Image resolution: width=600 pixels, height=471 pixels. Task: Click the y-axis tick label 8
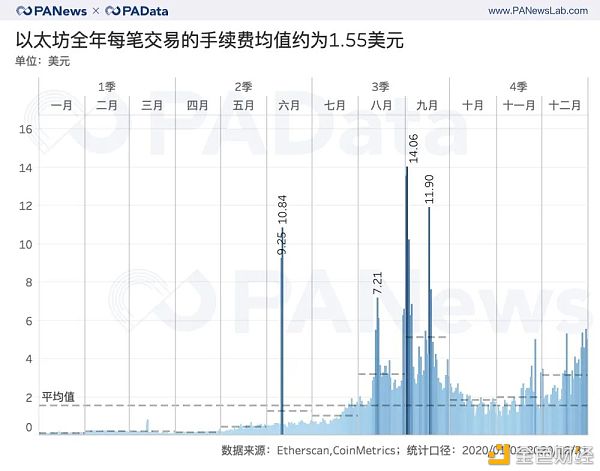29,282
